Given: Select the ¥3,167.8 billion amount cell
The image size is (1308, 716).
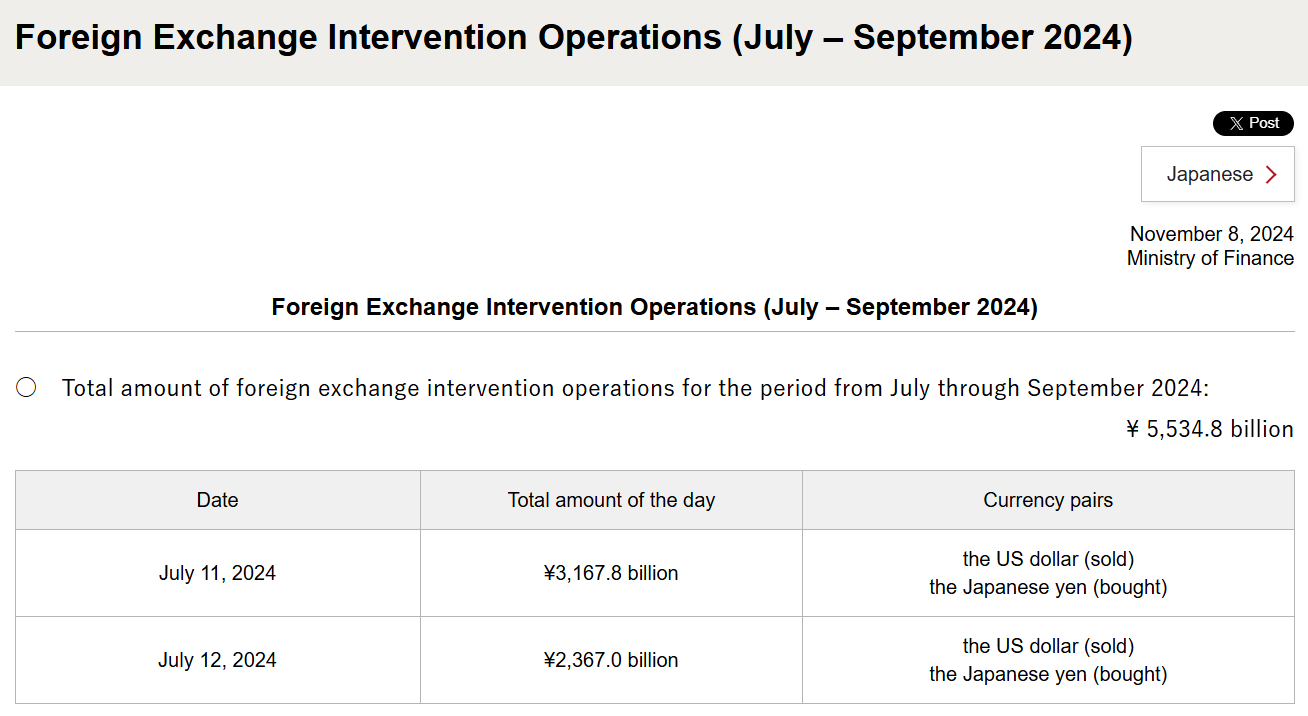Looking at the screenshot, I should (x=611, y=573).
